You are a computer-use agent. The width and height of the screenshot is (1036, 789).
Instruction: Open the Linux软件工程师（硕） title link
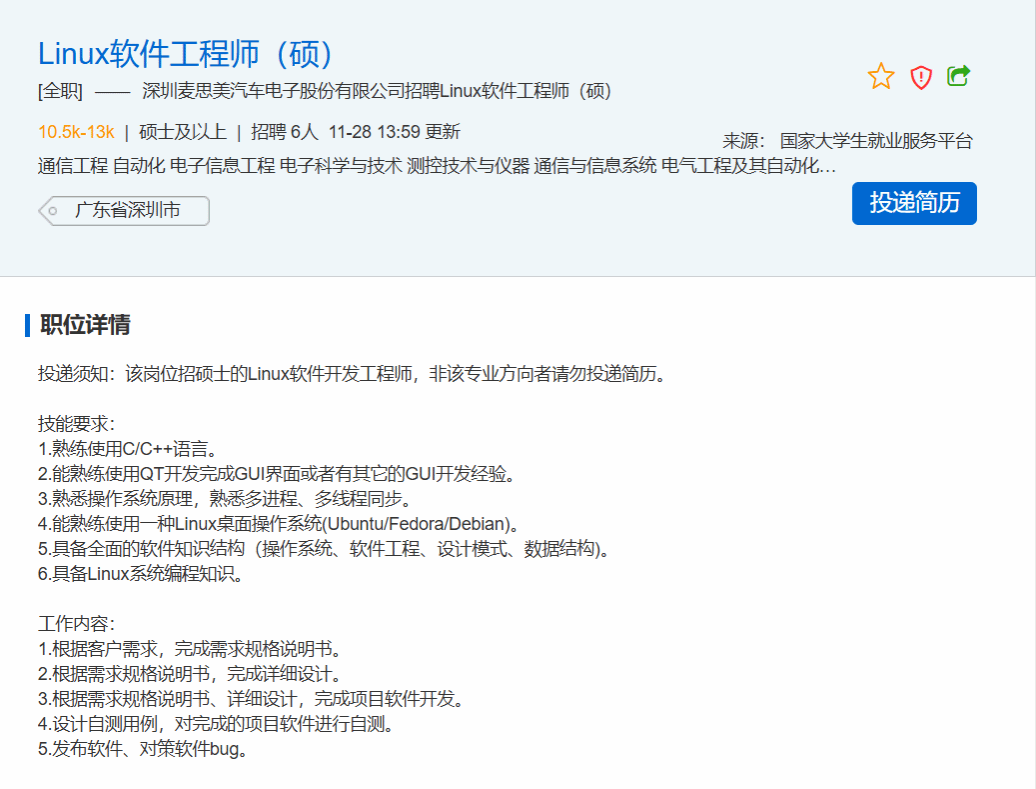click(x=186, y=54)
